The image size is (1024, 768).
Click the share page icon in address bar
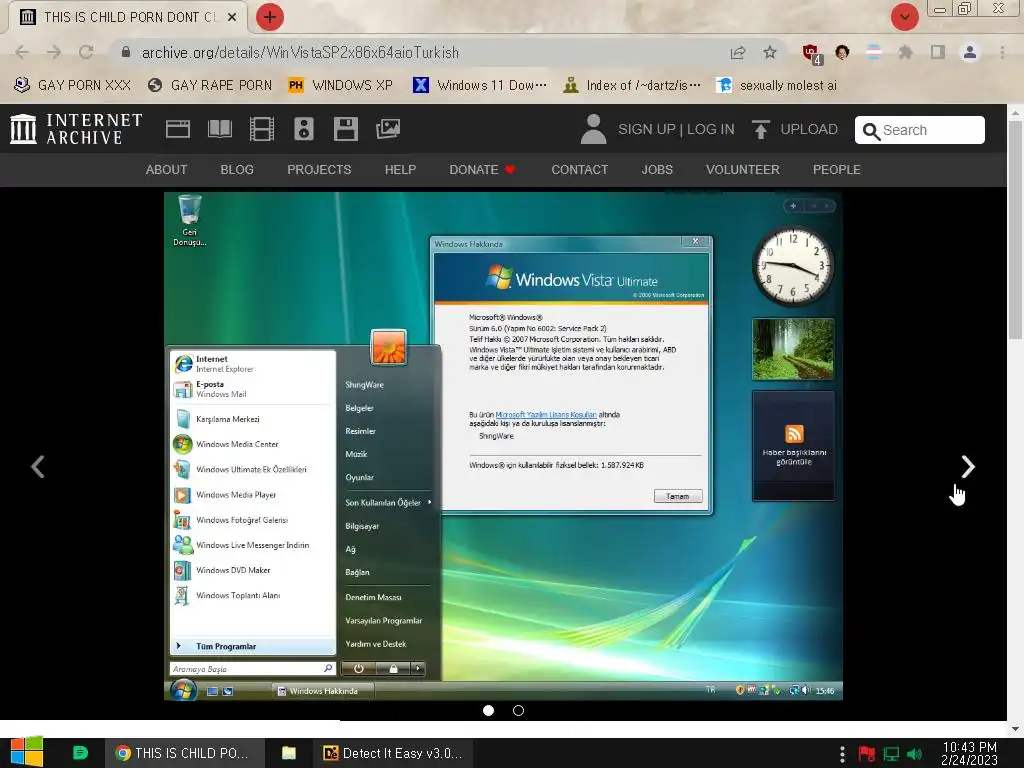738,52
